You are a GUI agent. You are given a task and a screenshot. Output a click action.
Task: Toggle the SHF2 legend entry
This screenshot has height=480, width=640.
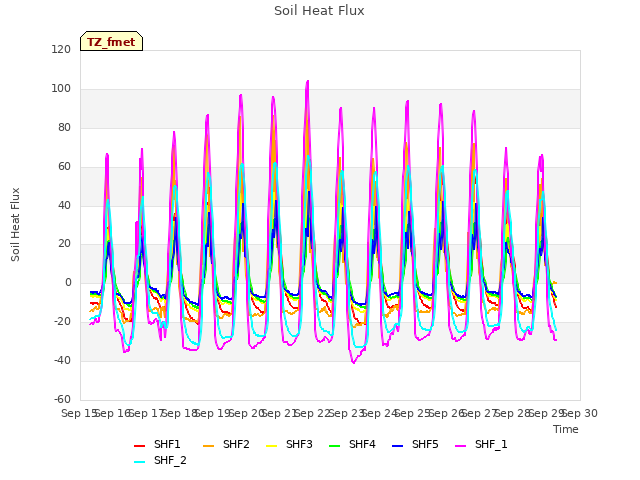pos(226,444)
